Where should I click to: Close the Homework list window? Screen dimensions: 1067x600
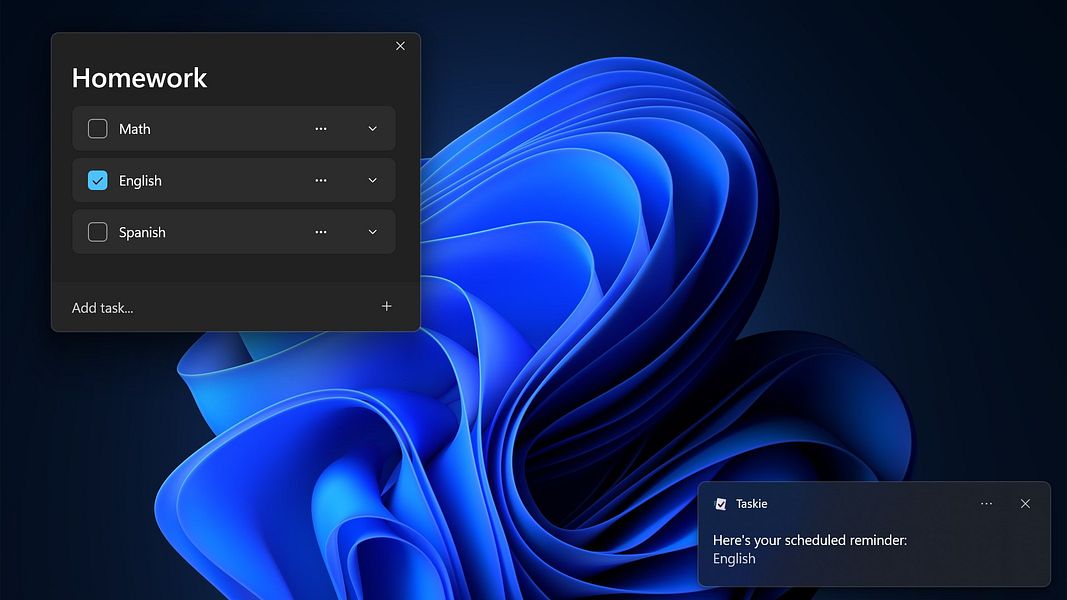click(x=400, y=46)
